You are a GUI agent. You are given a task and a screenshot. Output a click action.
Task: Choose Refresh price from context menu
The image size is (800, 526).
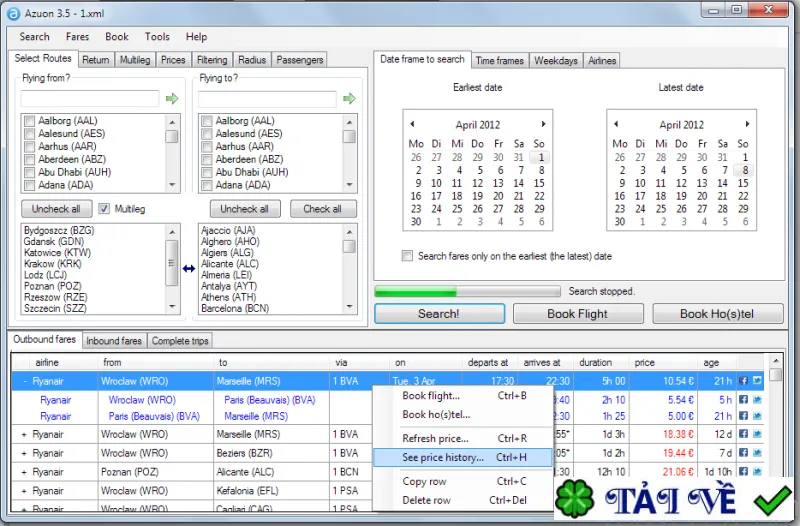463,438
